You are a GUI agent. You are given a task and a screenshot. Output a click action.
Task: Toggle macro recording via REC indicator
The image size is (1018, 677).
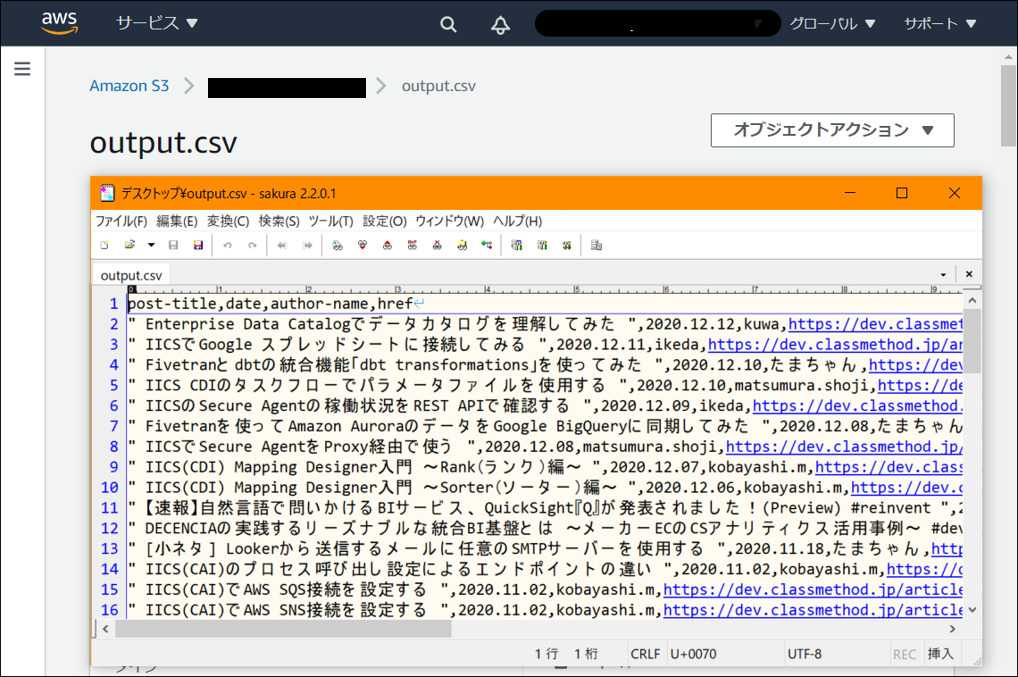905,653
